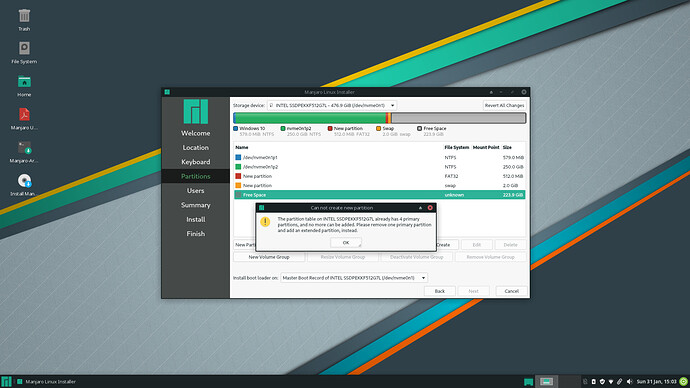Image resolution: width=690 pixels, height=388 pixels.
Task: Switch to the first workspace thumbnail
Action: 547,381
